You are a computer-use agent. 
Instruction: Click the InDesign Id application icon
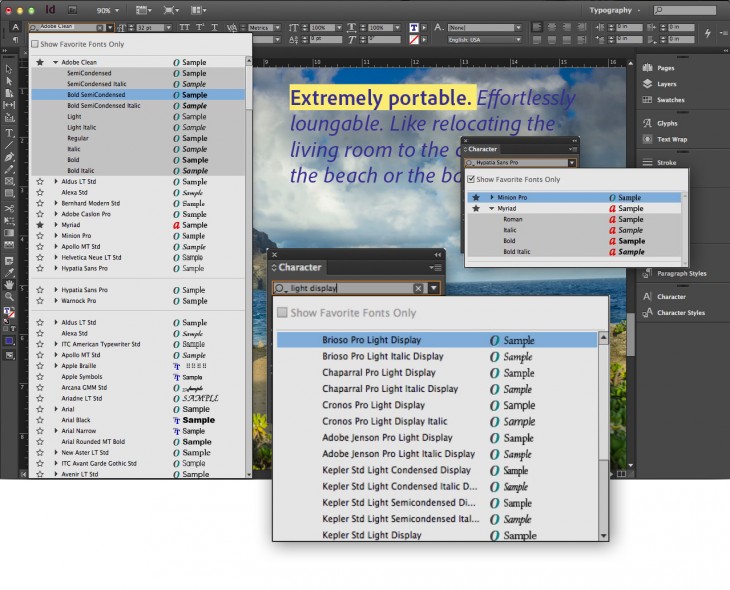pyautogui.click(x=50, y=10)
